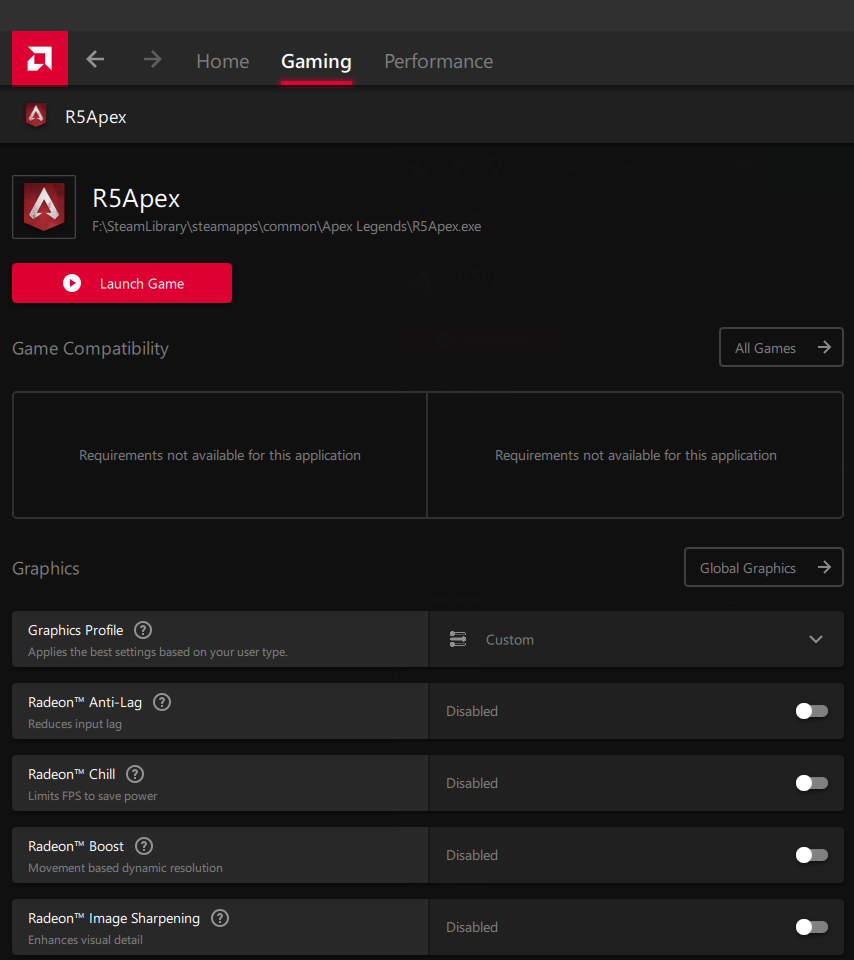Expand the Graphics Profile Custom dropdown
The image size is (854, 960).
click(x=636, y=639)
